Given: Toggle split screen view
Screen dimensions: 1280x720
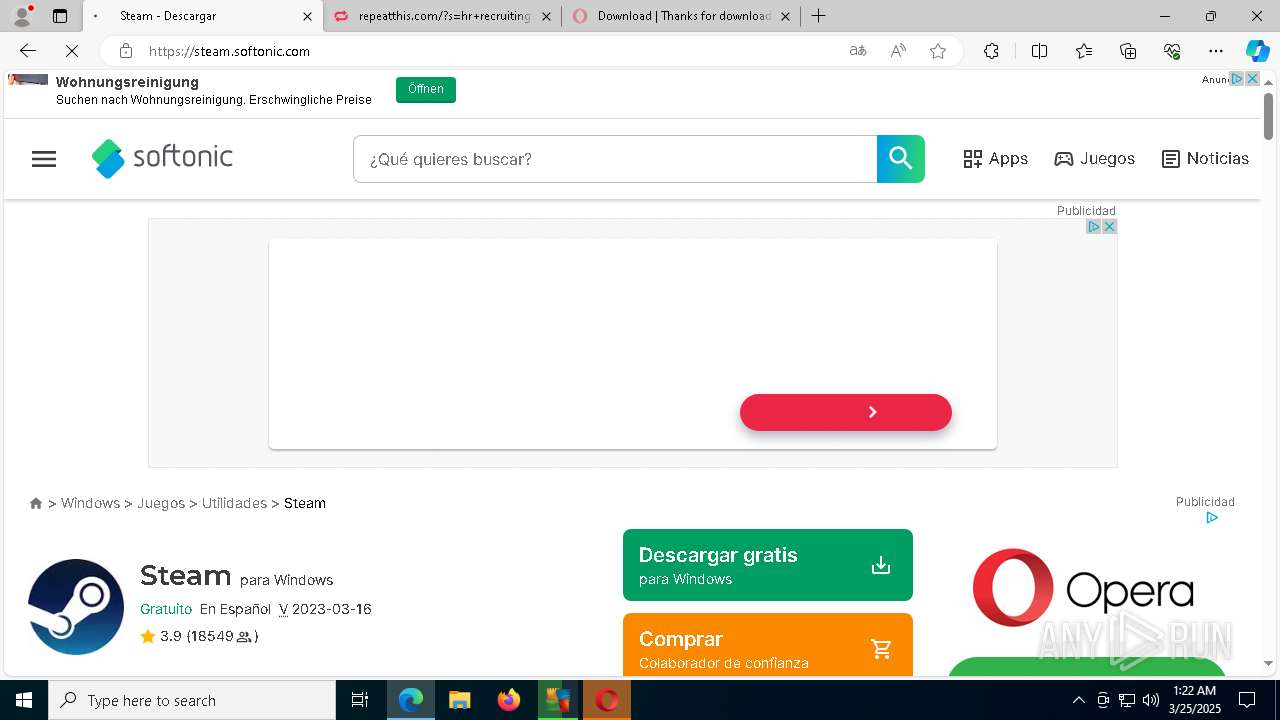Looking at the screenshot, I should tap(1039, 51).
